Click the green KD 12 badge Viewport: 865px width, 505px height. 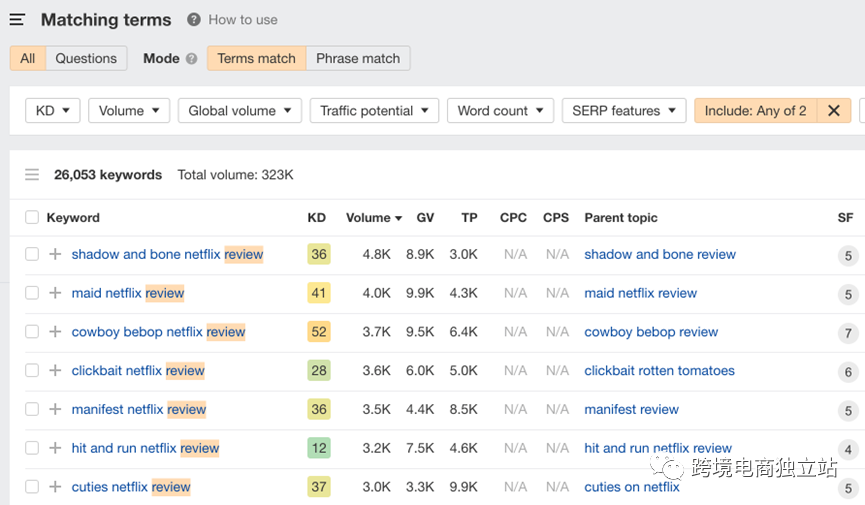coord(319,448)
